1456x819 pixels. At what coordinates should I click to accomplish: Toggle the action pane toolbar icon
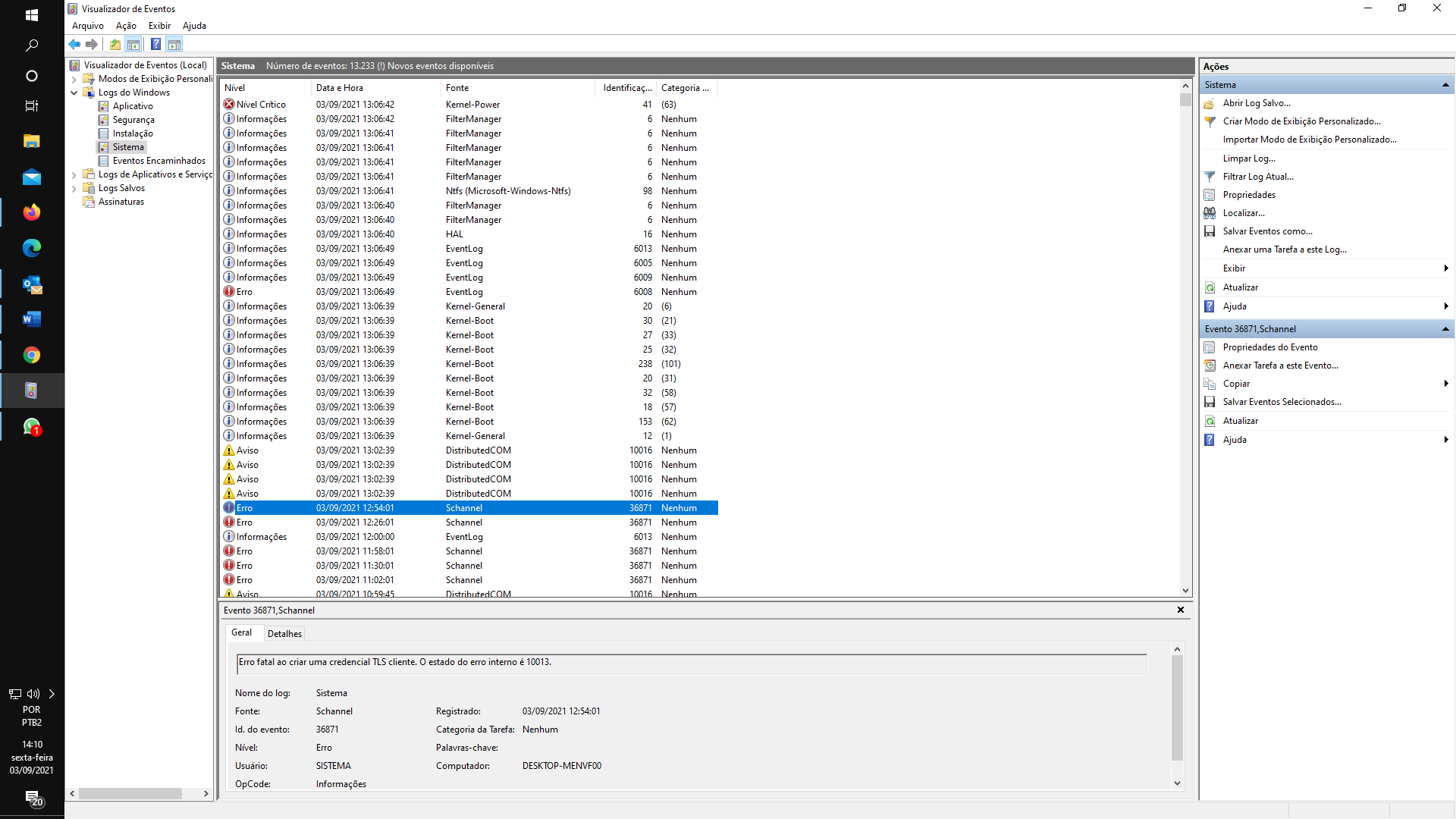174,44
